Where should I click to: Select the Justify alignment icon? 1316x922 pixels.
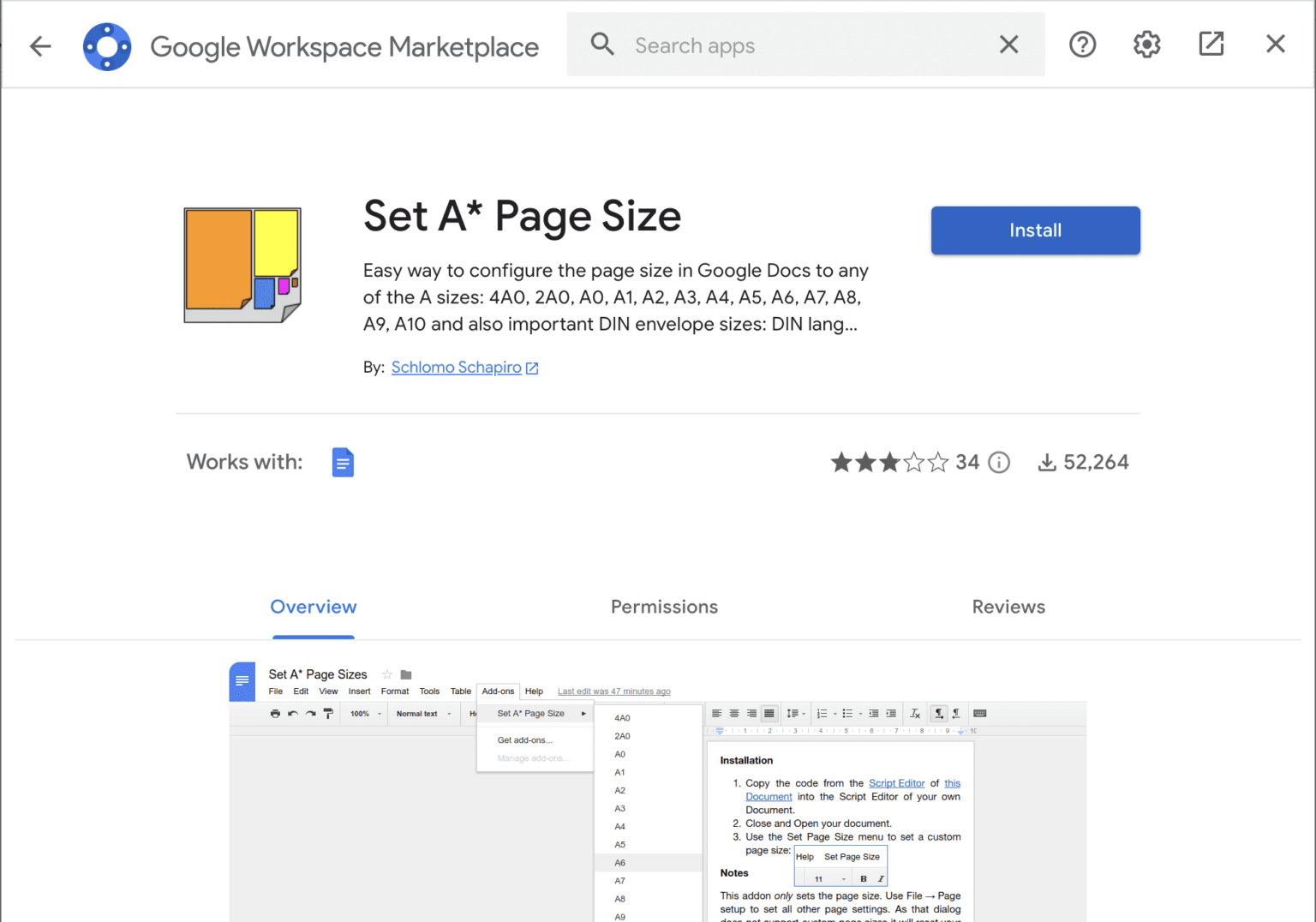[768, 713]
